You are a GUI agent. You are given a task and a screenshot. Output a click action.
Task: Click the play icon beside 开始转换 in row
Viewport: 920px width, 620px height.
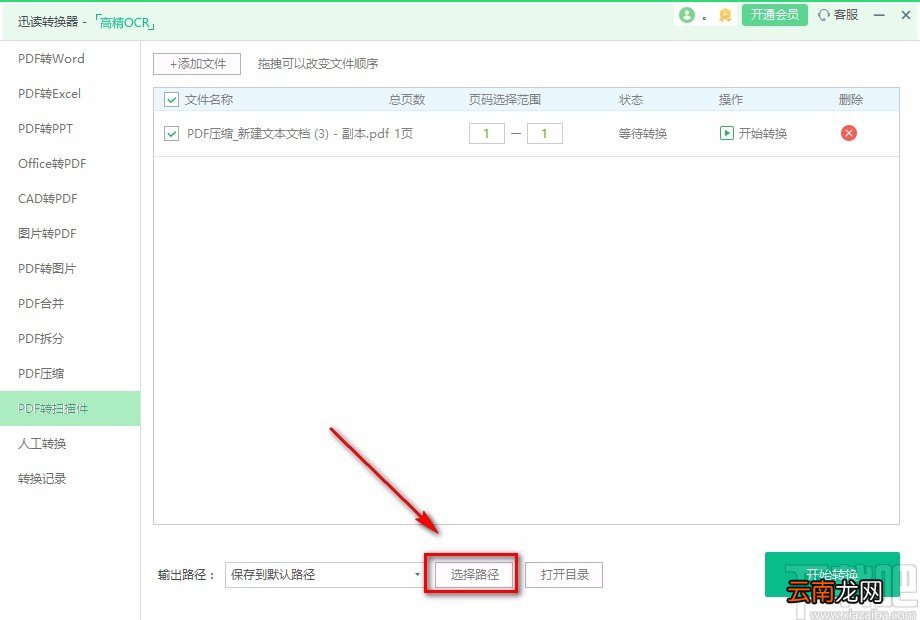(x=726, y=133)
